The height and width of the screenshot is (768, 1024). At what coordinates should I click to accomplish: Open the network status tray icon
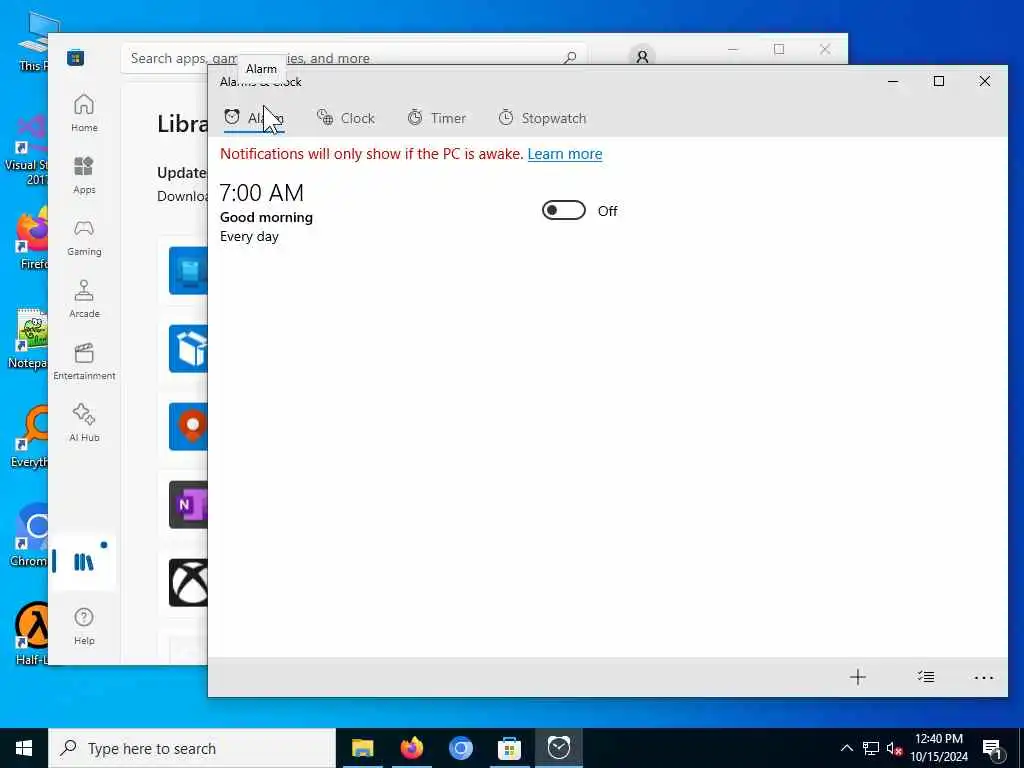(871, 748)
